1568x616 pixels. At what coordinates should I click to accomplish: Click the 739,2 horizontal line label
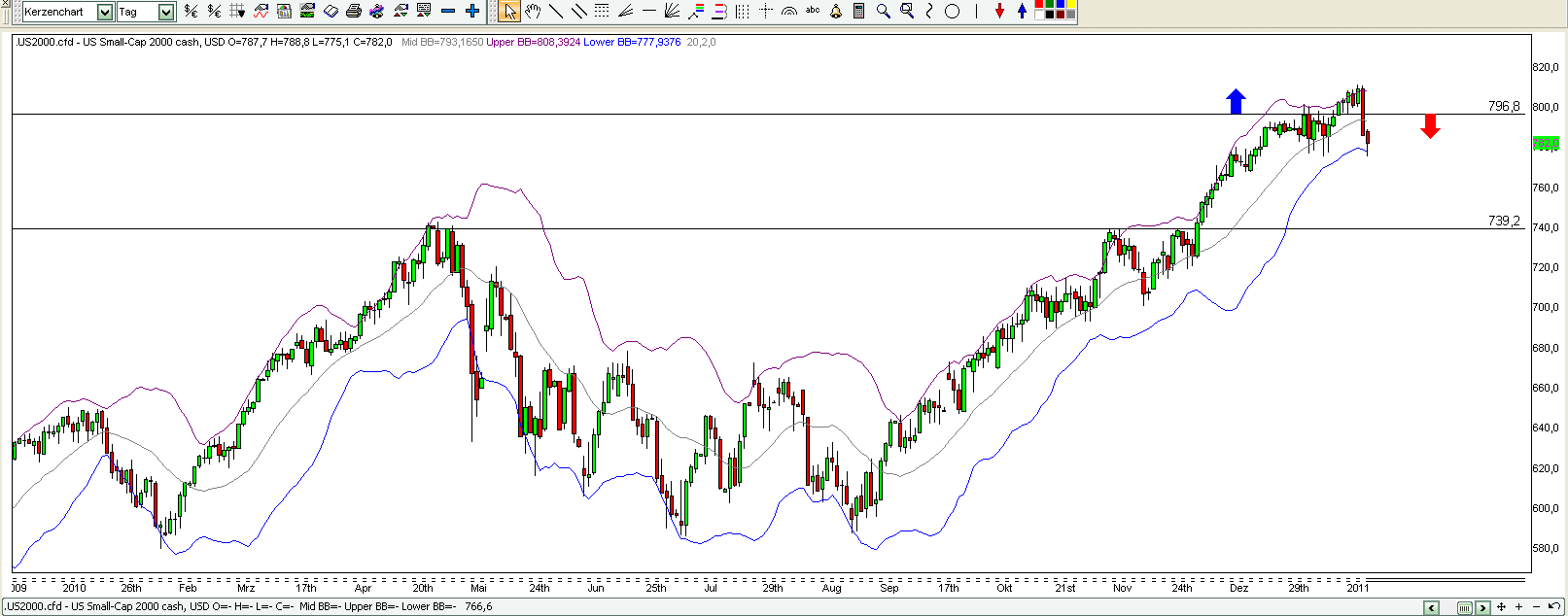[x=1504, y=221]
